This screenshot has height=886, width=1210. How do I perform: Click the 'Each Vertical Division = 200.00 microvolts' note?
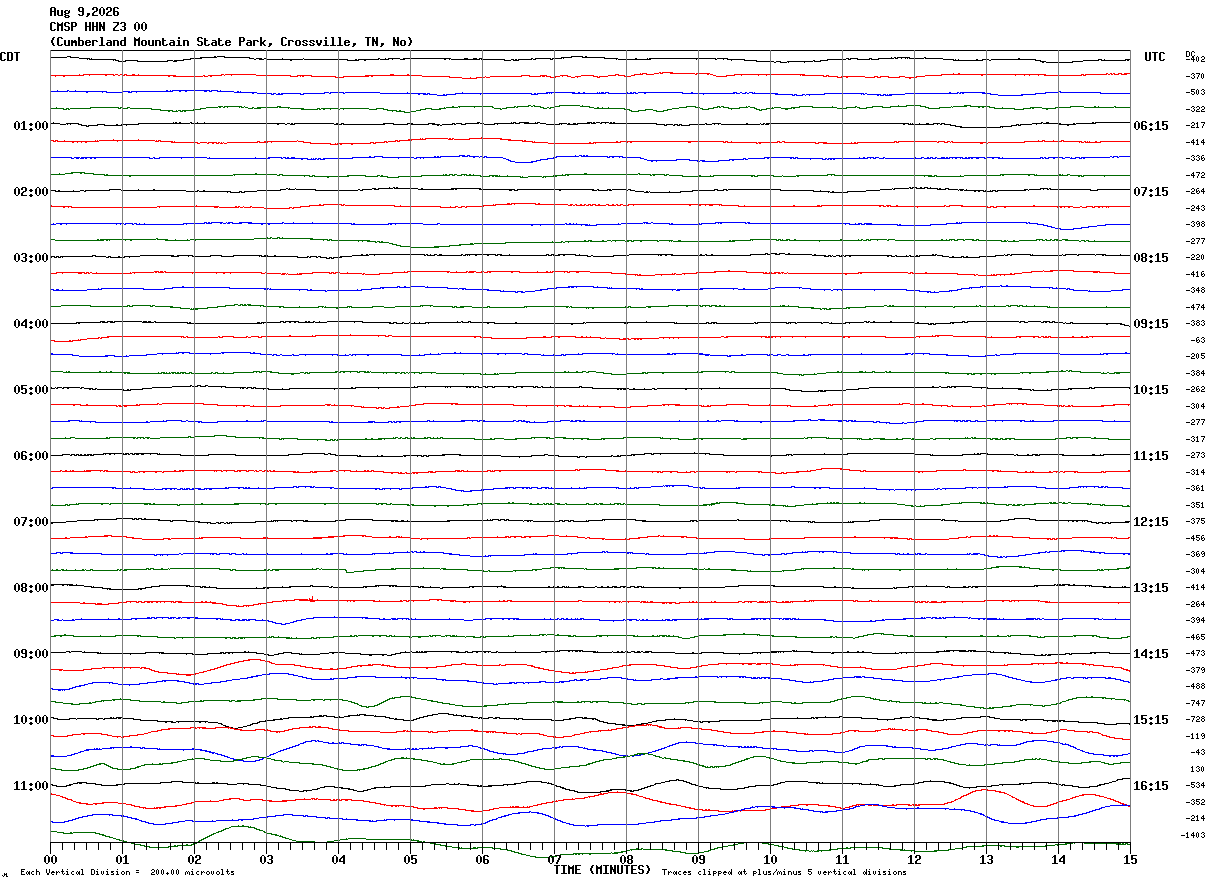point(127,873)
